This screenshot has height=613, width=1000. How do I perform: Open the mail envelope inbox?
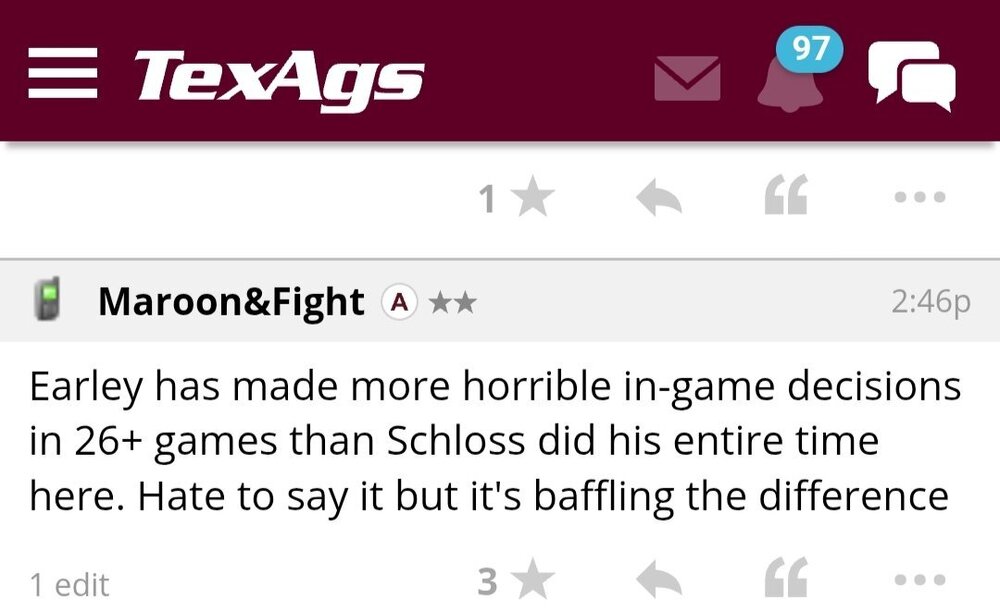687,78
